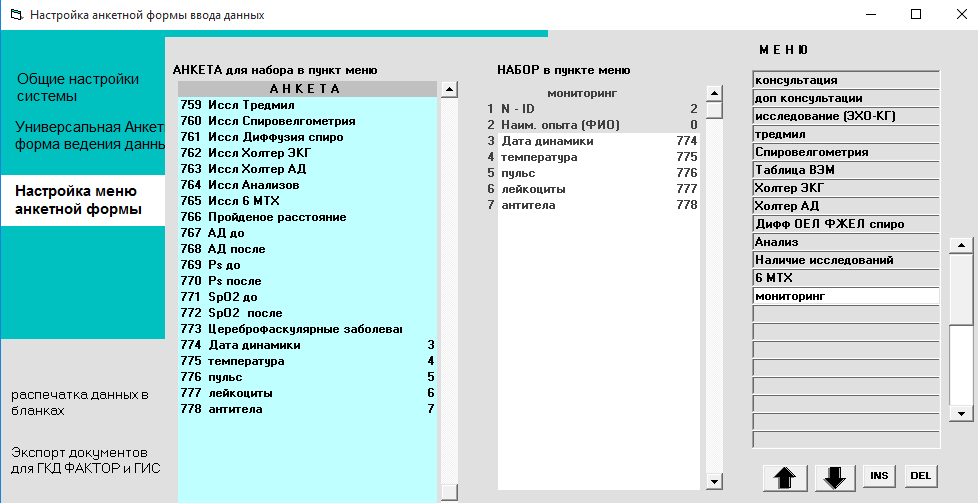The height and width of the screenshot is (503, 978).
Task: Select the консультация menu item
Action: (845, 80)
